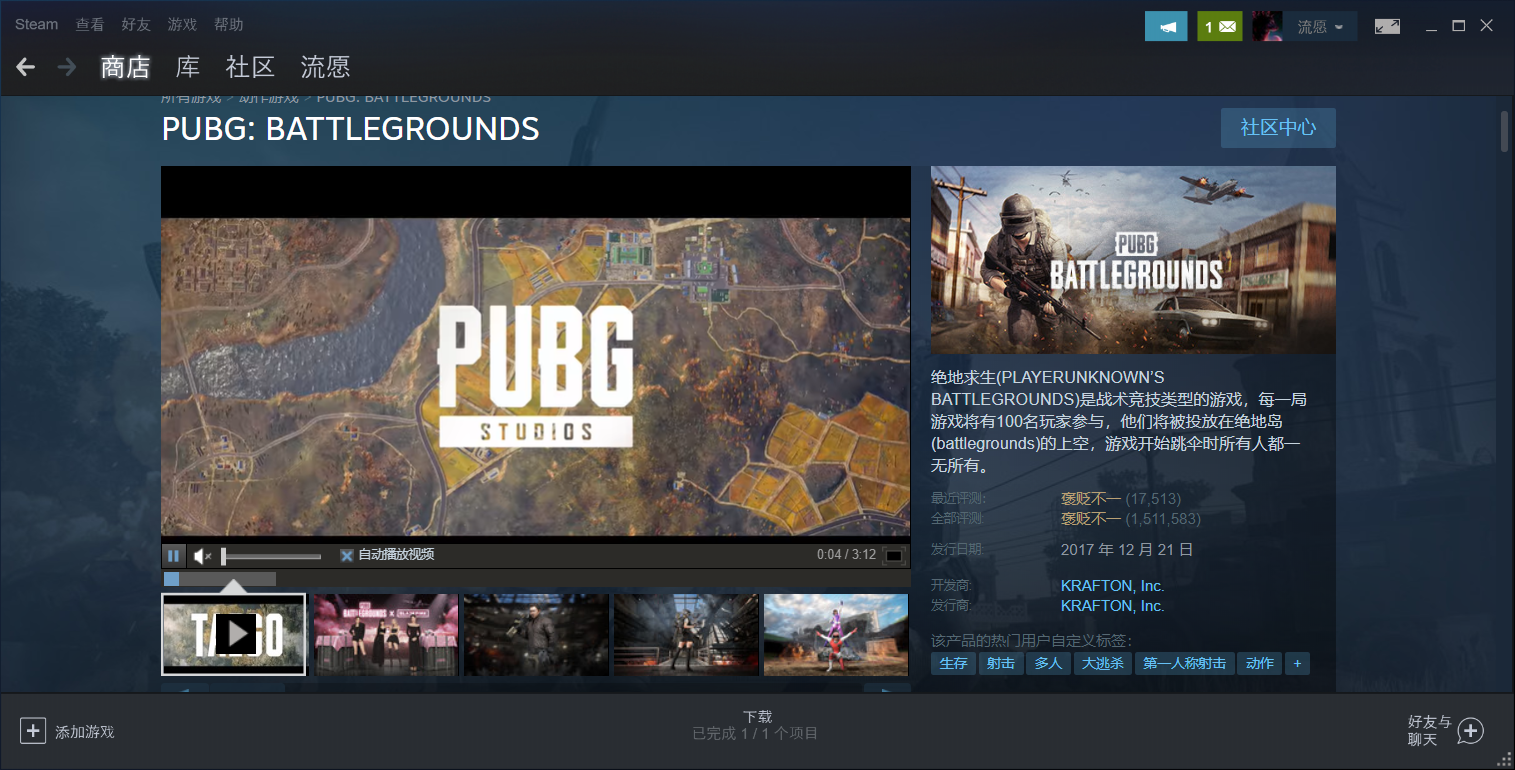Image resolution: width=1515 pixels, height=770 pixels.
Task: Select the 生存 tag
Action: 953,663
